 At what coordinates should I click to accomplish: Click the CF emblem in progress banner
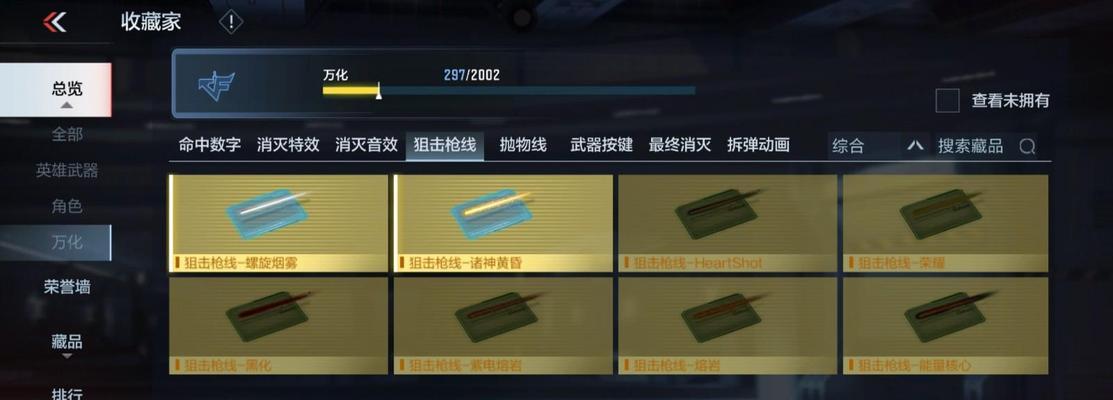click(x=216, y=86)
